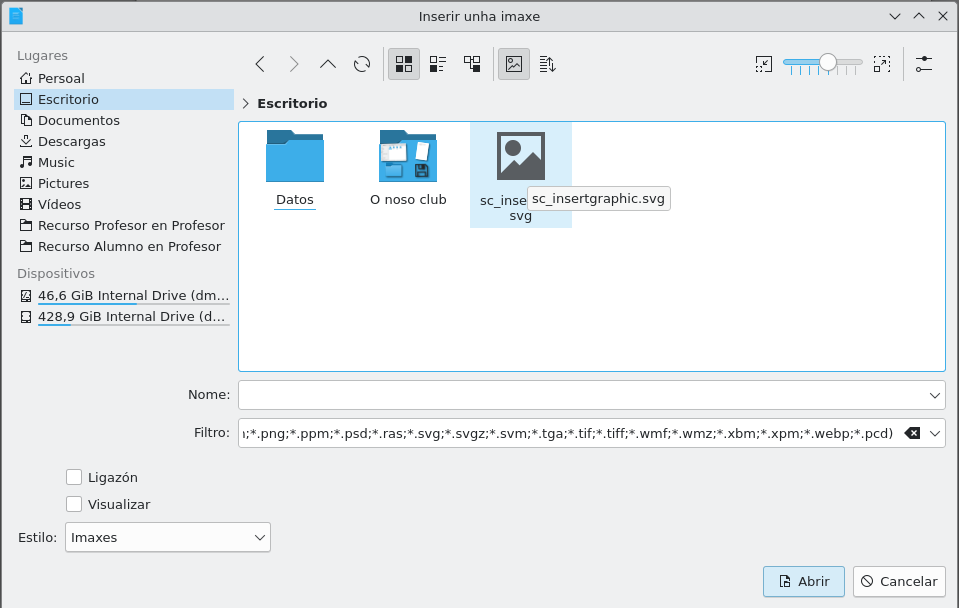Click the Abrir button

[804, 581]
